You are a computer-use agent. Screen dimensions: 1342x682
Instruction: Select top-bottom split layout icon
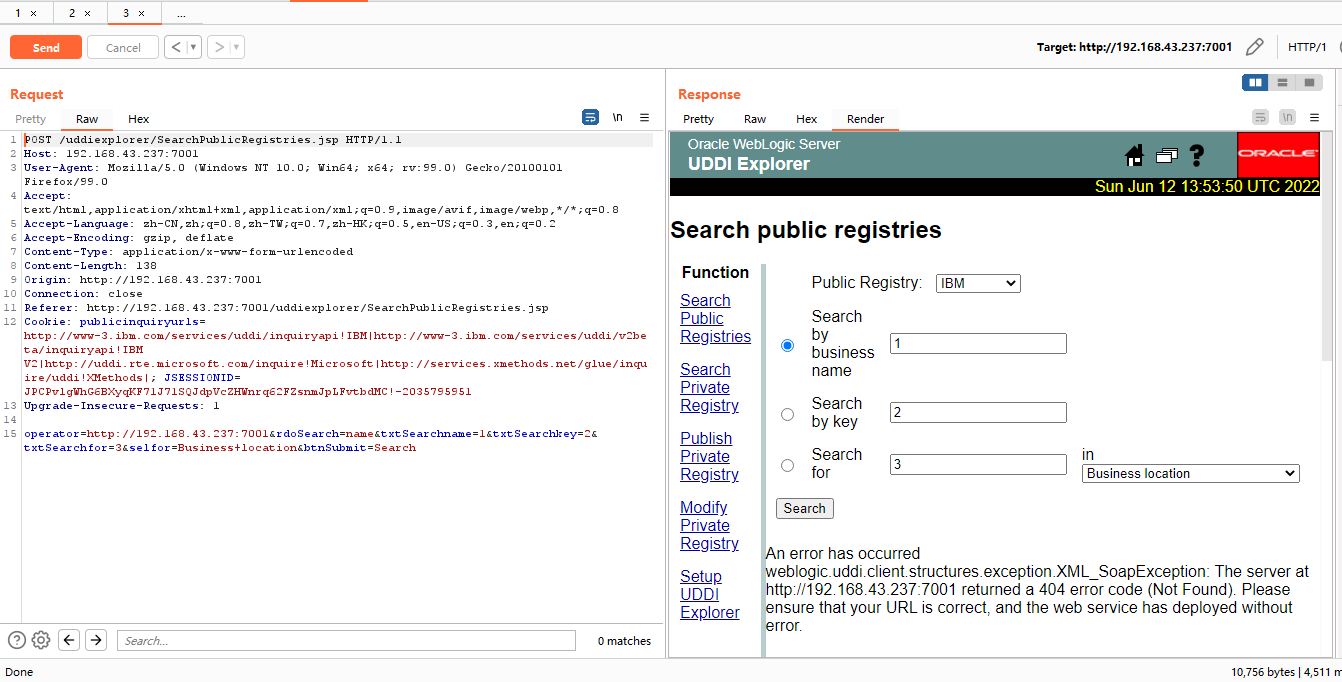(x=1282, y=82)
